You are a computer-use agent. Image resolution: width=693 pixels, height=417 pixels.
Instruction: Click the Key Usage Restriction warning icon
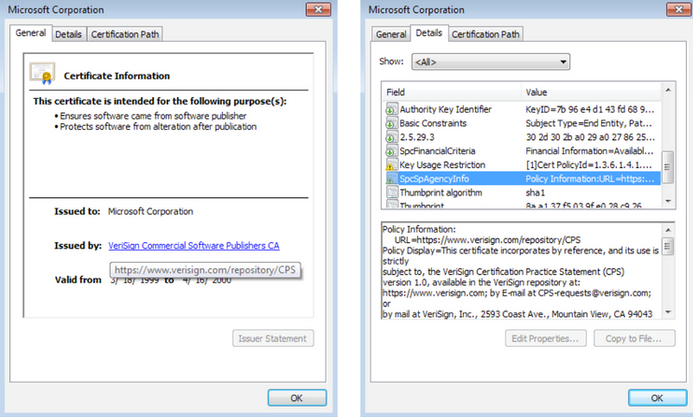tap(391, 165)
